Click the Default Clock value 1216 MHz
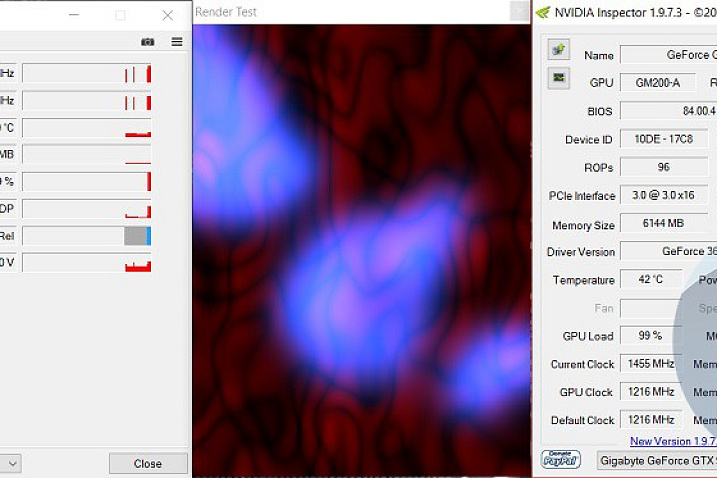717x478 pixels. click(x=651, y=419)
